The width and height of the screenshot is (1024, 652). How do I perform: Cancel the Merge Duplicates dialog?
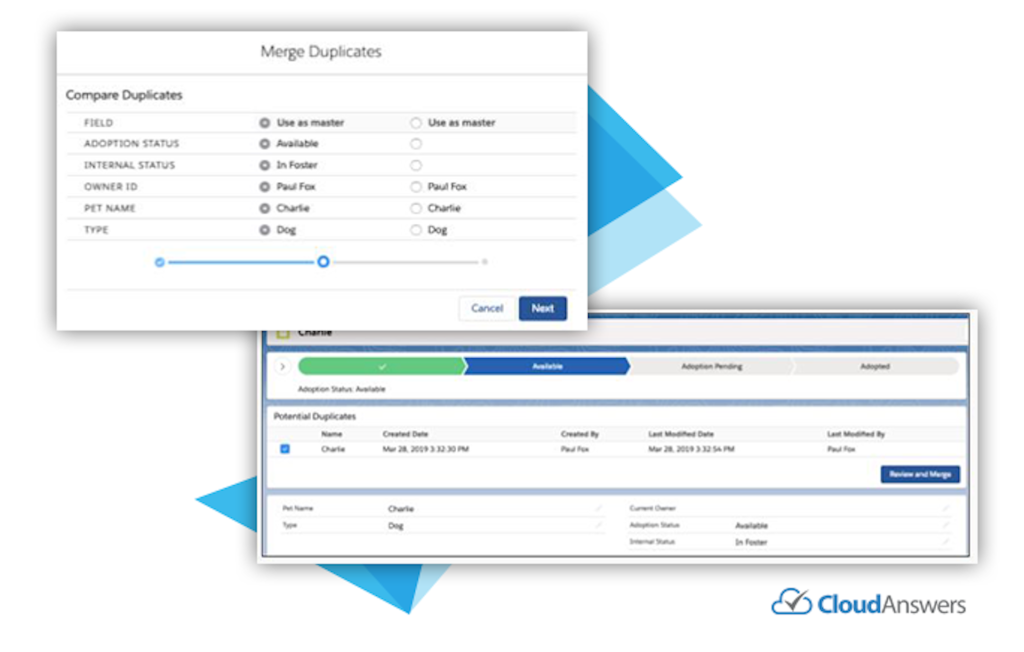pyautogui.click(x=487, y=308)
